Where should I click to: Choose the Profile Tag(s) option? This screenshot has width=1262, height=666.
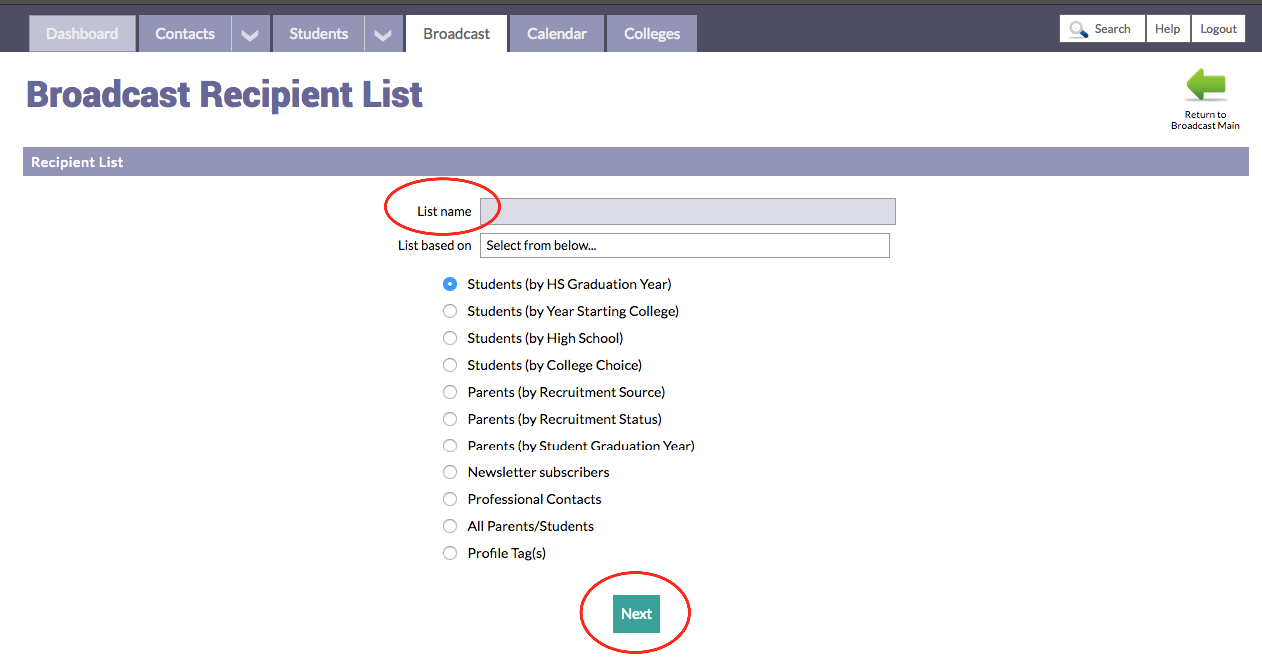pyautogui.click(x=450, y=553)
